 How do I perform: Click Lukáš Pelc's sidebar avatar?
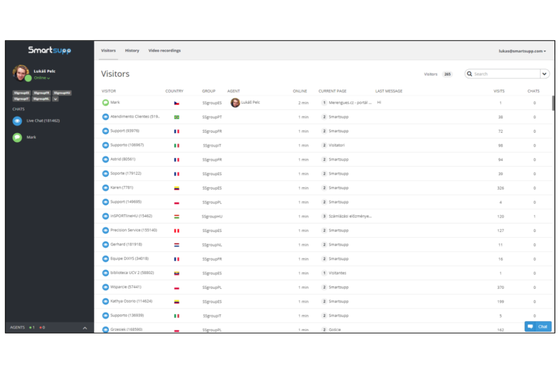coord(21,73)
